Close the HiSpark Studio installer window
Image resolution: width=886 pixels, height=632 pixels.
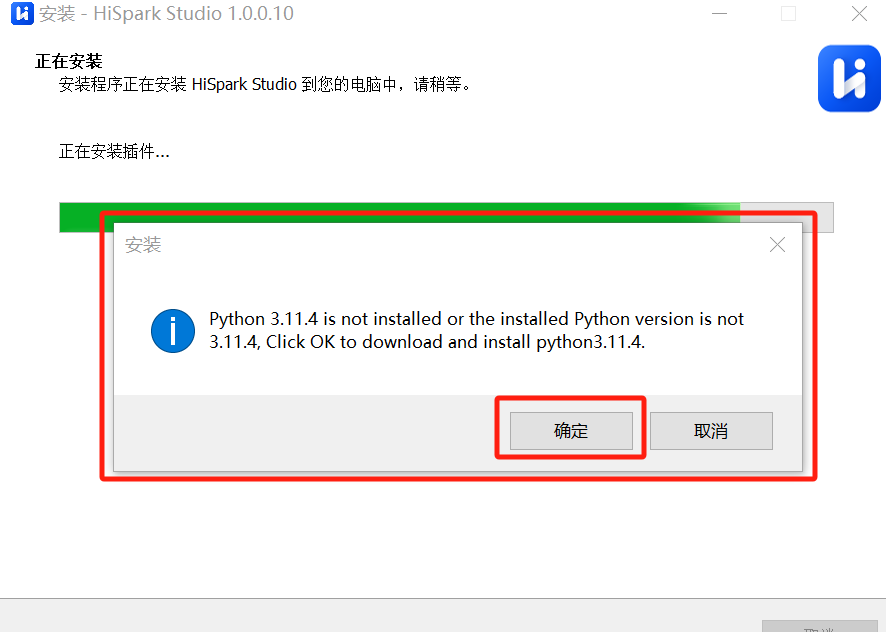pos(859,14)
